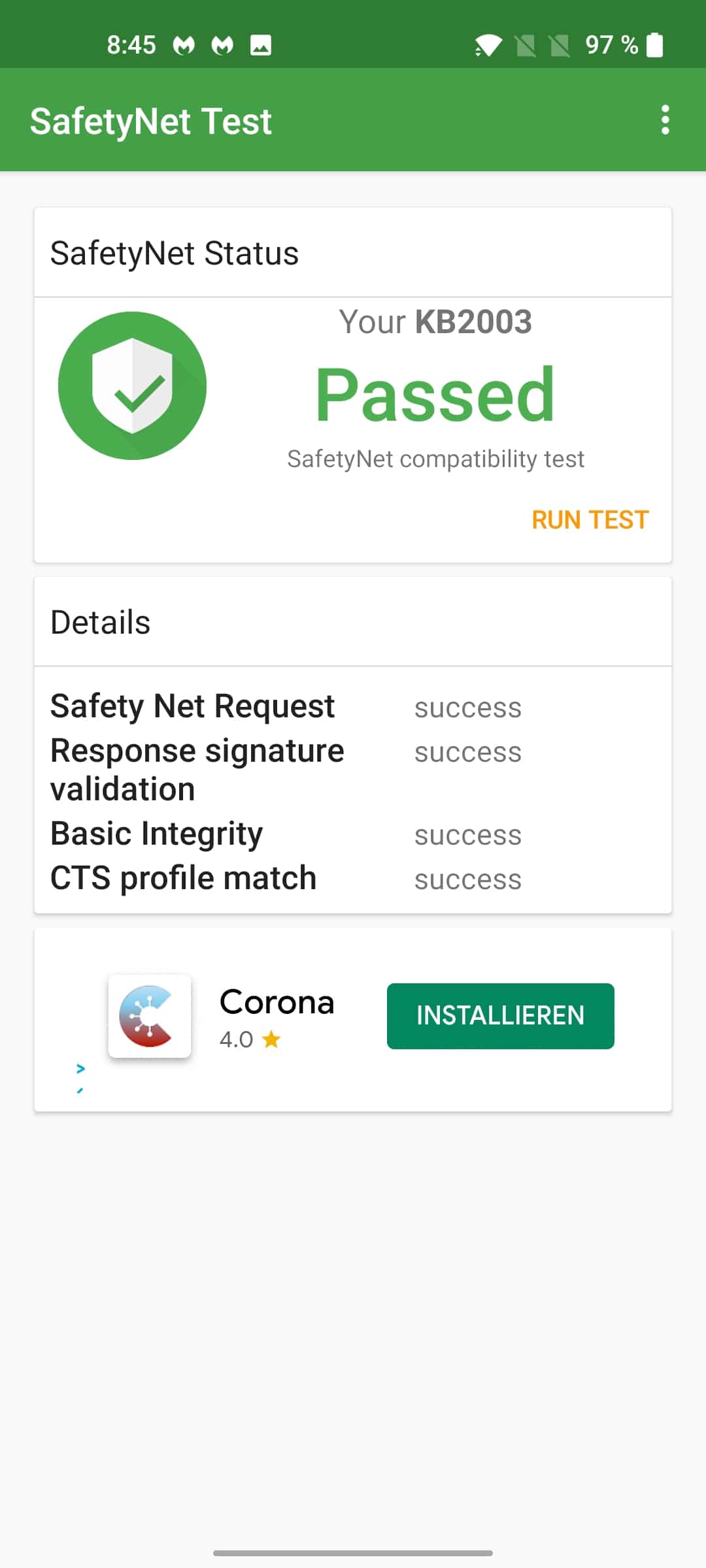Tap the INSTALLIEREN button
Viewport: 706px width, 1568px height.
(501, 1016)
